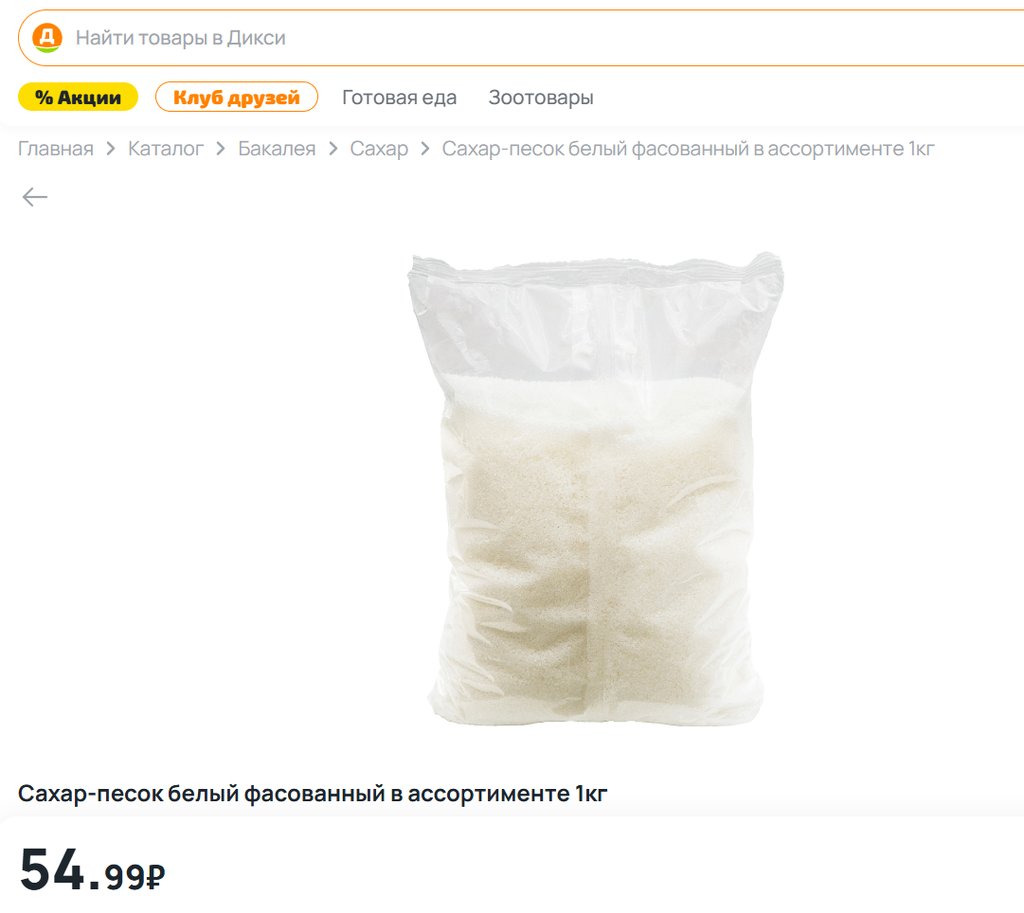Click the chevron right after 'Сахар'
Viewport: 1024px width, 913px height.
point(425,149)
